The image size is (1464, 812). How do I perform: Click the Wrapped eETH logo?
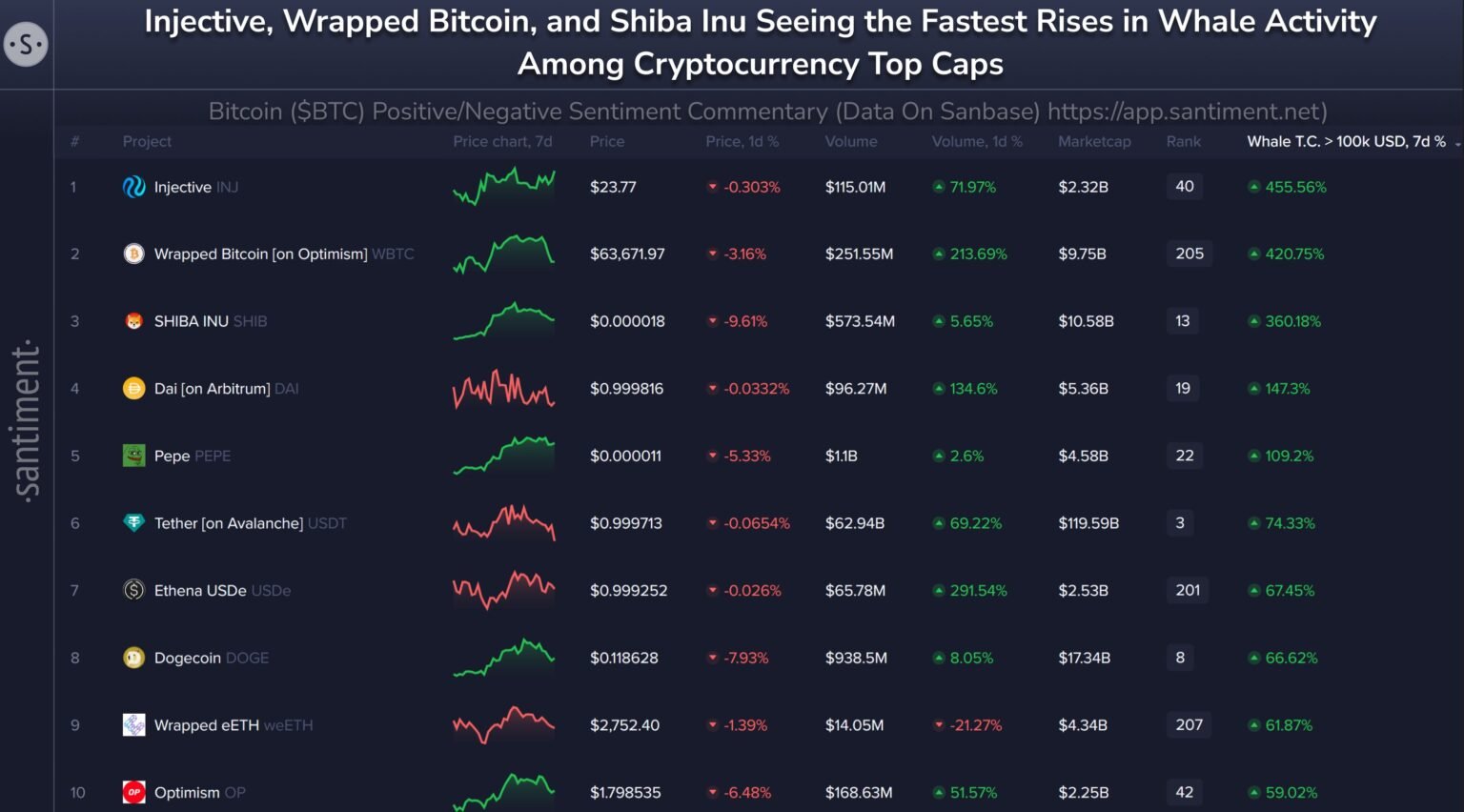pyautogui.click(x=133, y=724)
